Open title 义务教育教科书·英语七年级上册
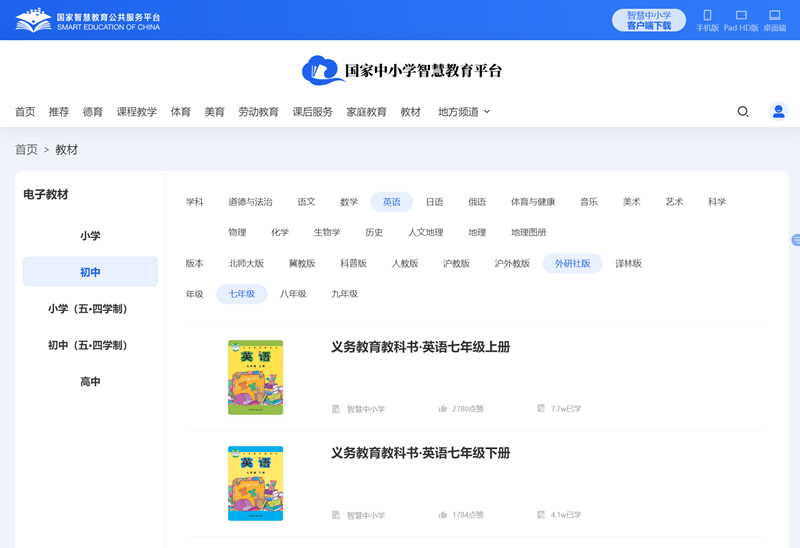Screen dimensions: 800x548 point(420,347)
